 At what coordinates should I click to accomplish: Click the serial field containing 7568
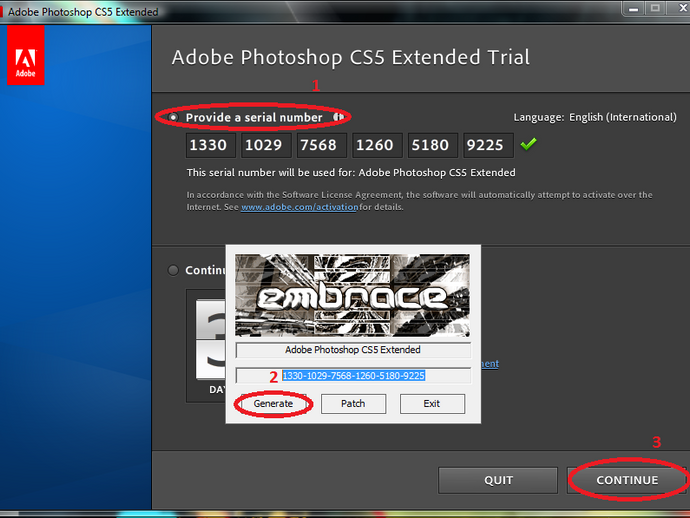click(322, 145)
